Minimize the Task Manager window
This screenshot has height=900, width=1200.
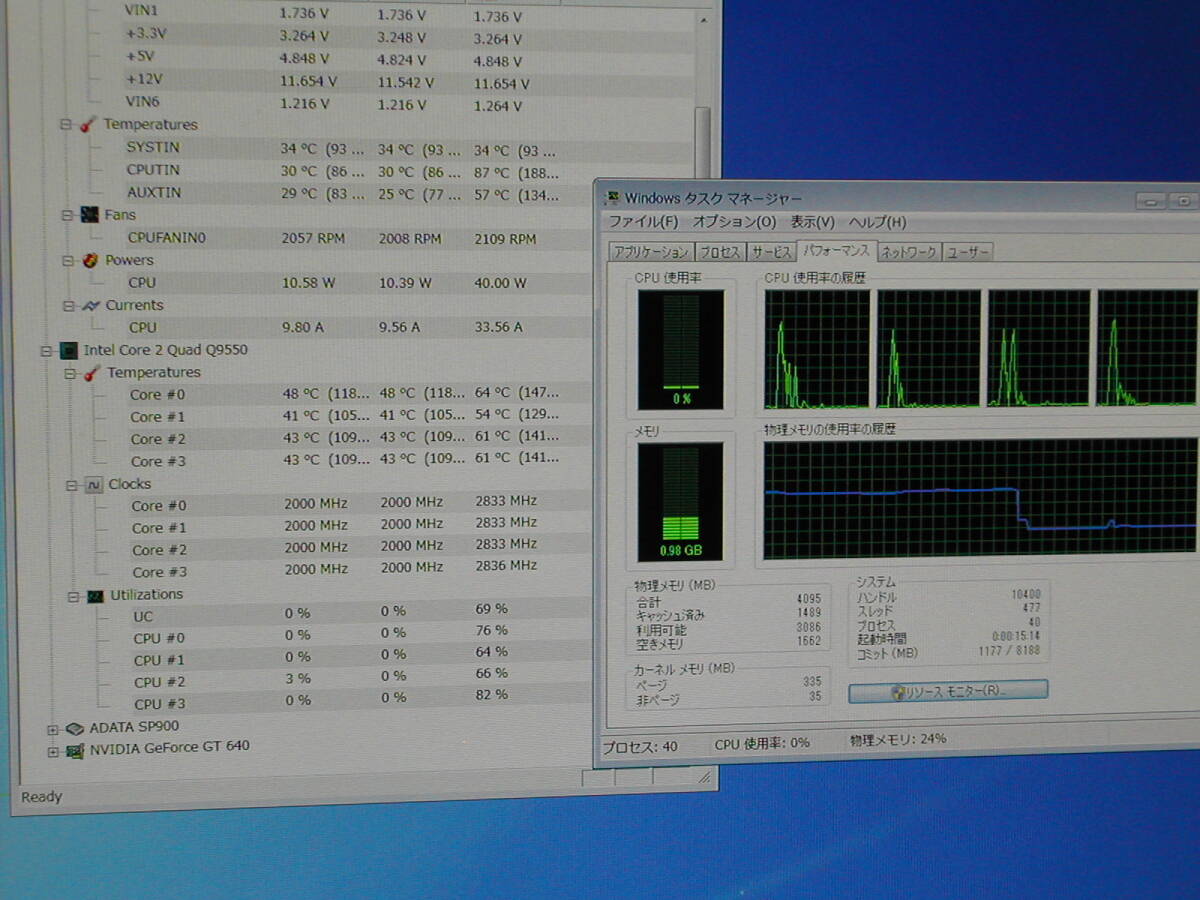(x=1149, y=201)
